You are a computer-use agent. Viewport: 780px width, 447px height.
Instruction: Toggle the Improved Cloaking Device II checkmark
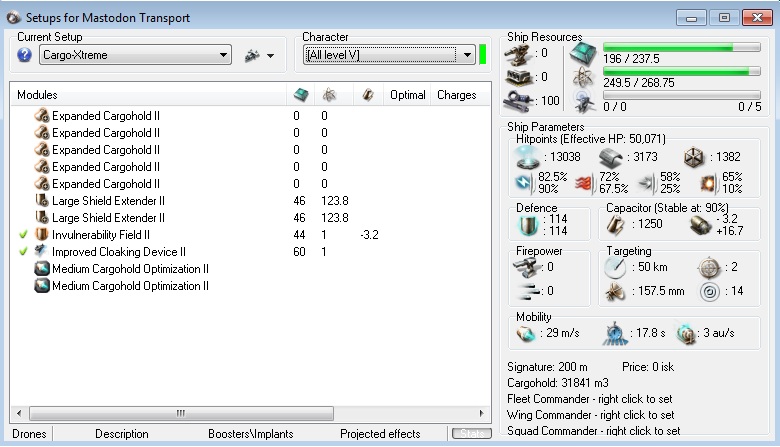(23, 251)
